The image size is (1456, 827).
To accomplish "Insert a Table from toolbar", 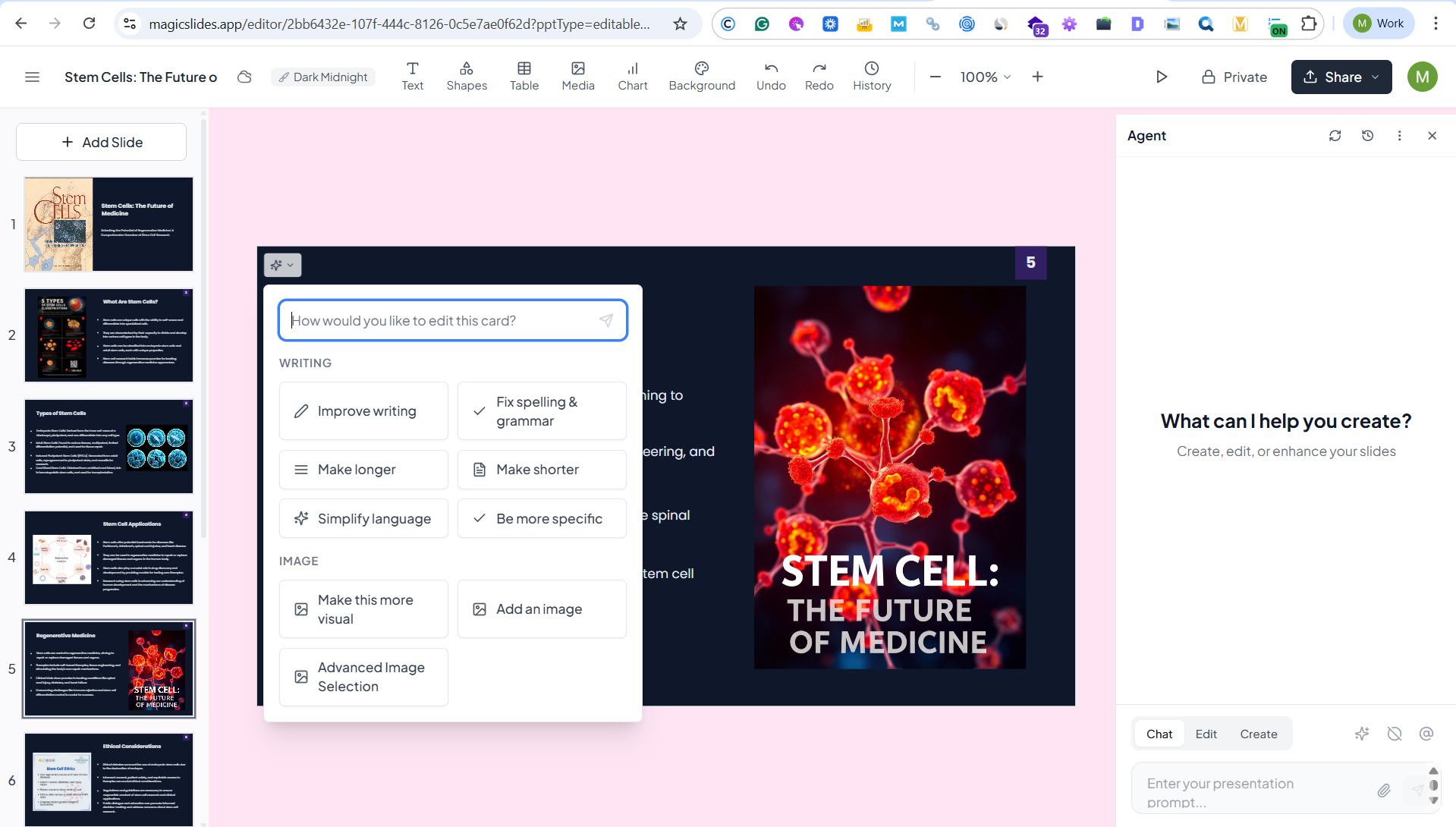I will point(524,77).
